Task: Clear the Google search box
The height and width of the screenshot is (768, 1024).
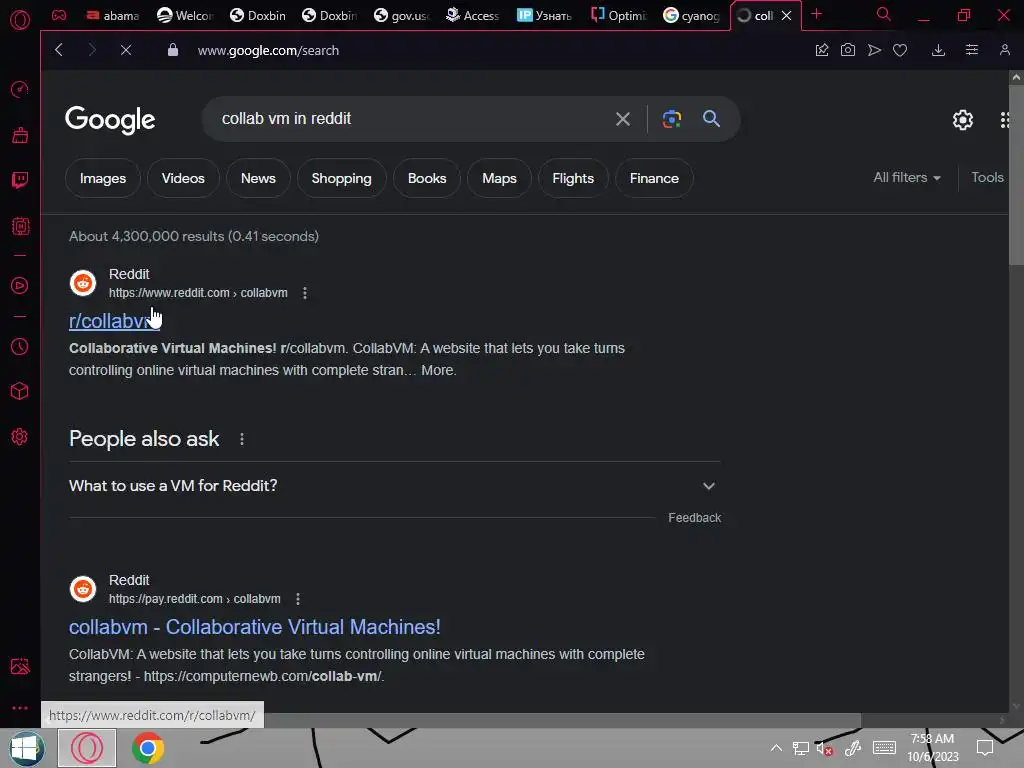Action: coord(623,119)
